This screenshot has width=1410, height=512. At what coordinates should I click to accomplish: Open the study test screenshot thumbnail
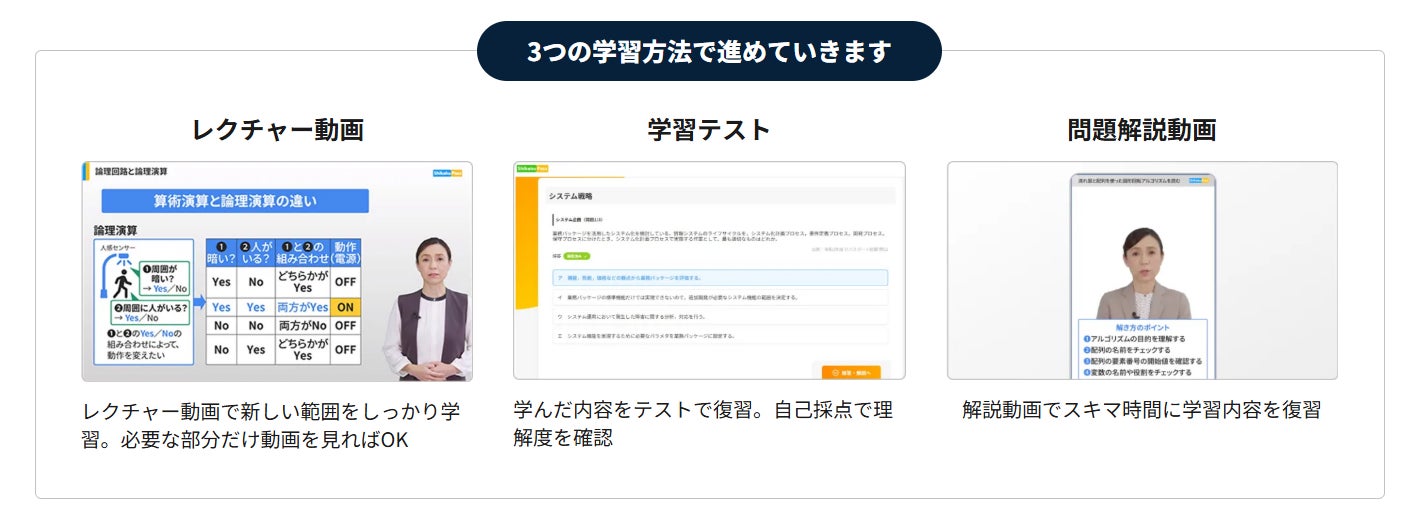pos(709,271)
